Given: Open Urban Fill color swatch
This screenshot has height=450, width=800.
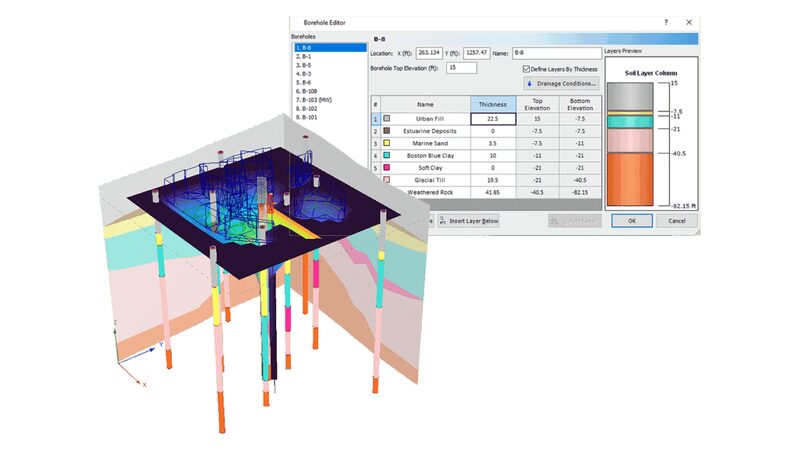Looking at the screenshot, I should coord(387,118).
